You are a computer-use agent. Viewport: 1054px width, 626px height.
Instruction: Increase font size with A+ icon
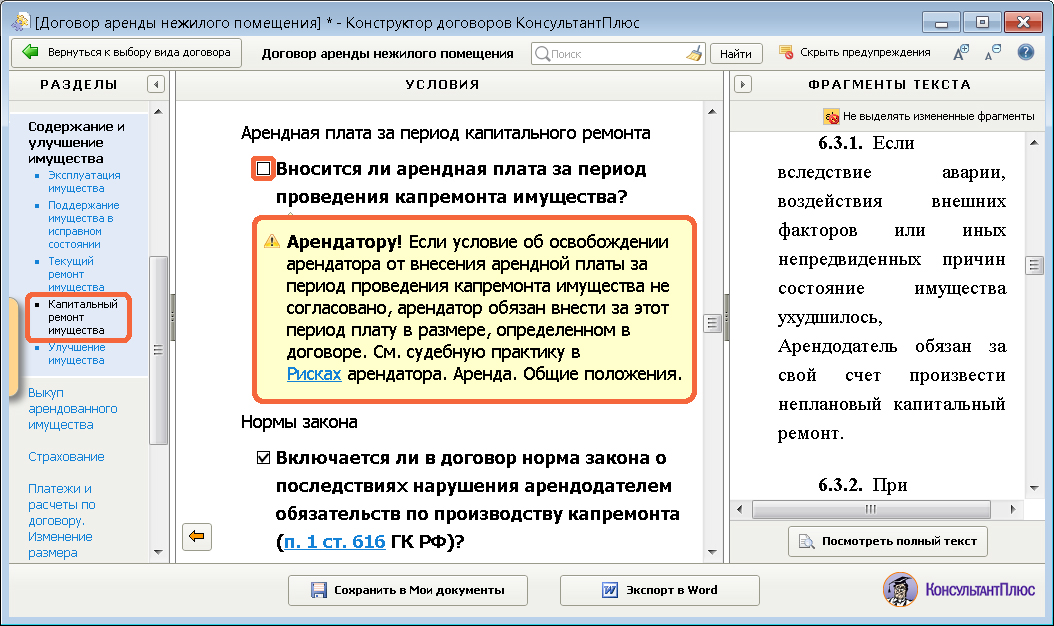[961, 52]
